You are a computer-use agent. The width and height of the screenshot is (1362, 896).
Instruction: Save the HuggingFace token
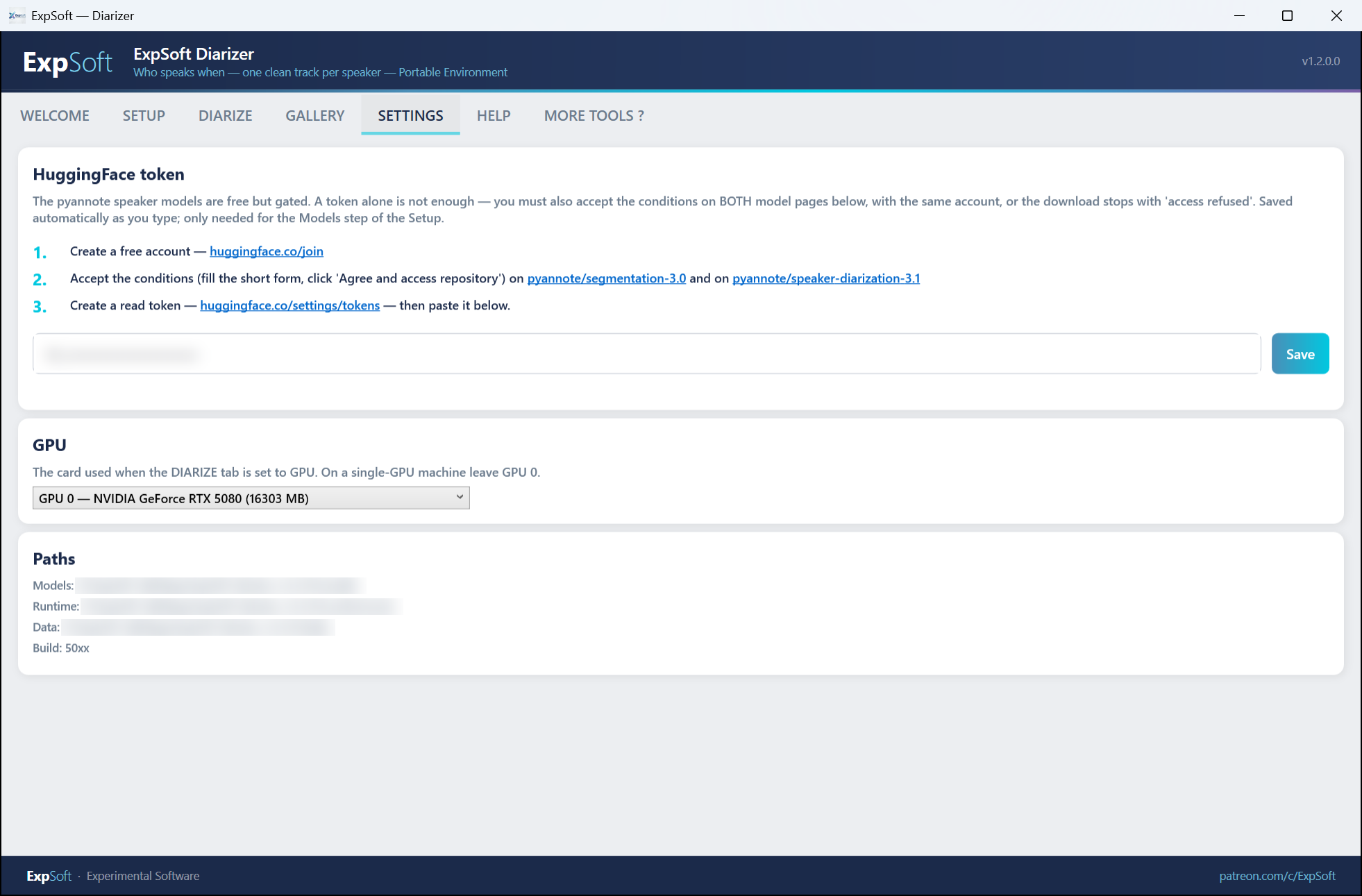point(1300,354)
